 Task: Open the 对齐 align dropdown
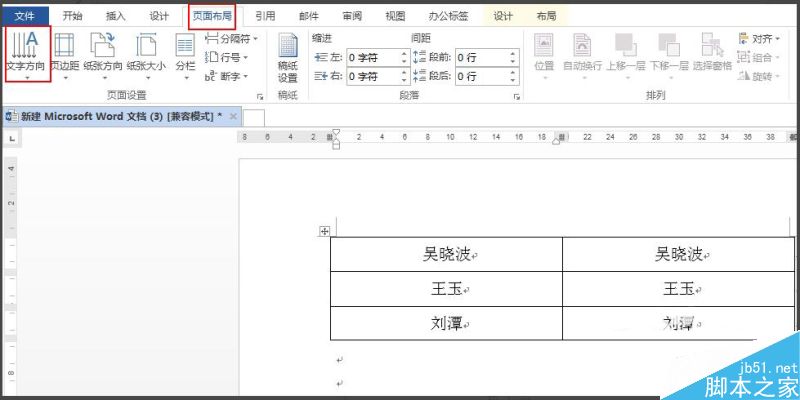(x=760, y=38)
